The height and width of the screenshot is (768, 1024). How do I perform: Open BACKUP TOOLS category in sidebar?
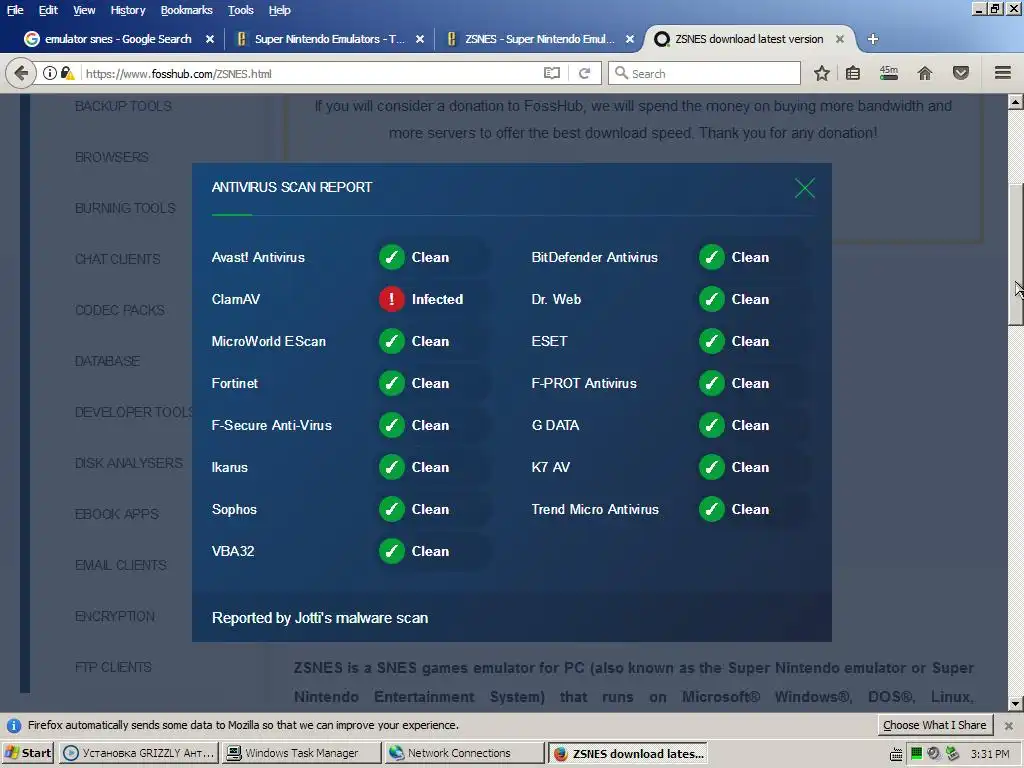tap(123, 106)
